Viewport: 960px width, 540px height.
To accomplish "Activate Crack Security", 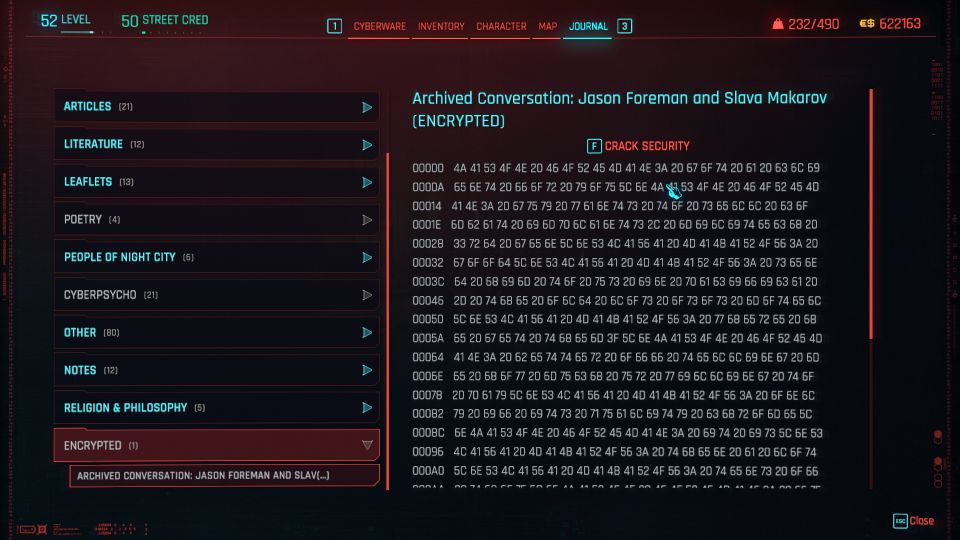I will pos(647,146).
